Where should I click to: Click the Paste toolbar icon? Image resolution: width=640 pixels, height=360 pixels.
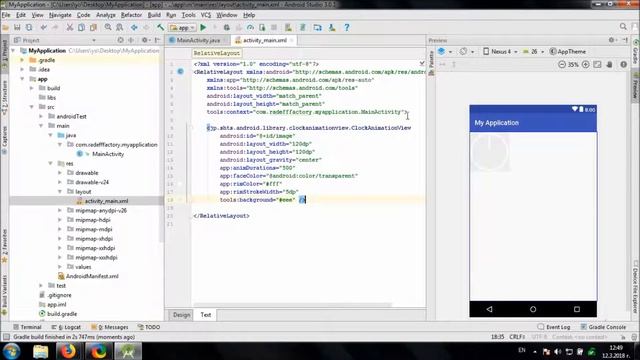tap(93, 27)
